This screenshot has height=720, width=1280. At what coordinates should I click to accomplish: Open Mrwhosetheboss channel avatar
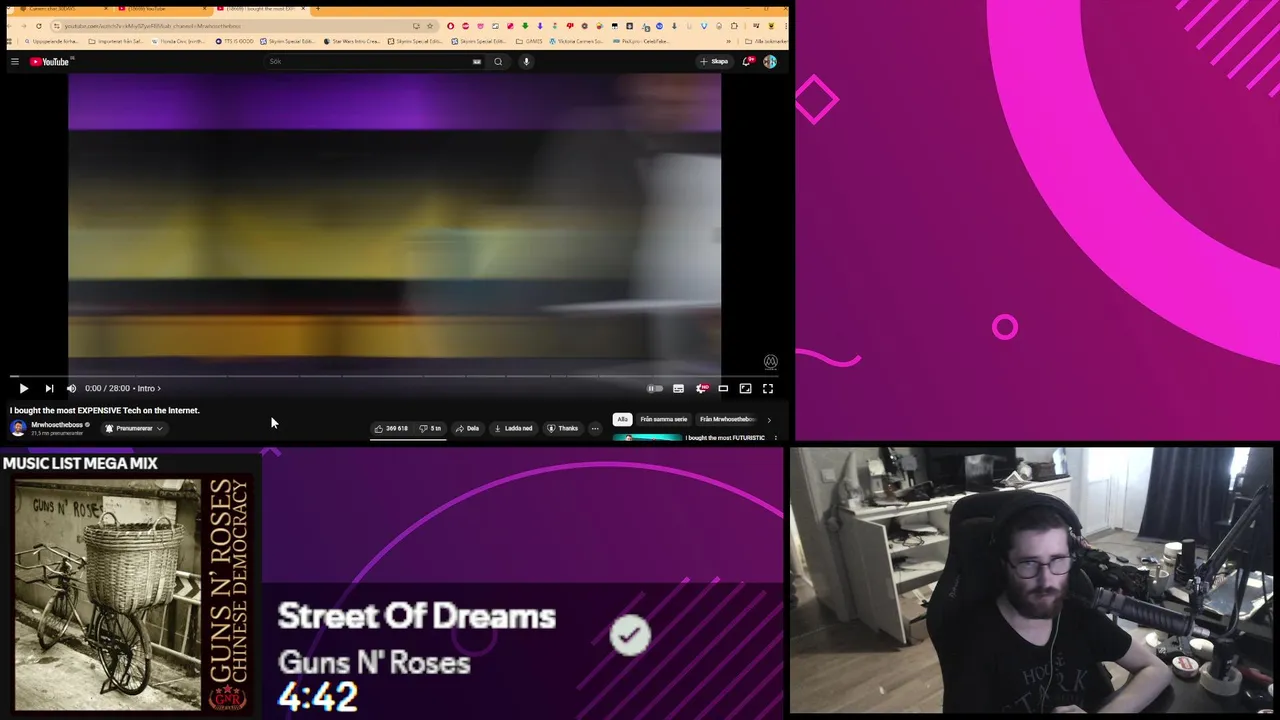[x=18, y=428]
